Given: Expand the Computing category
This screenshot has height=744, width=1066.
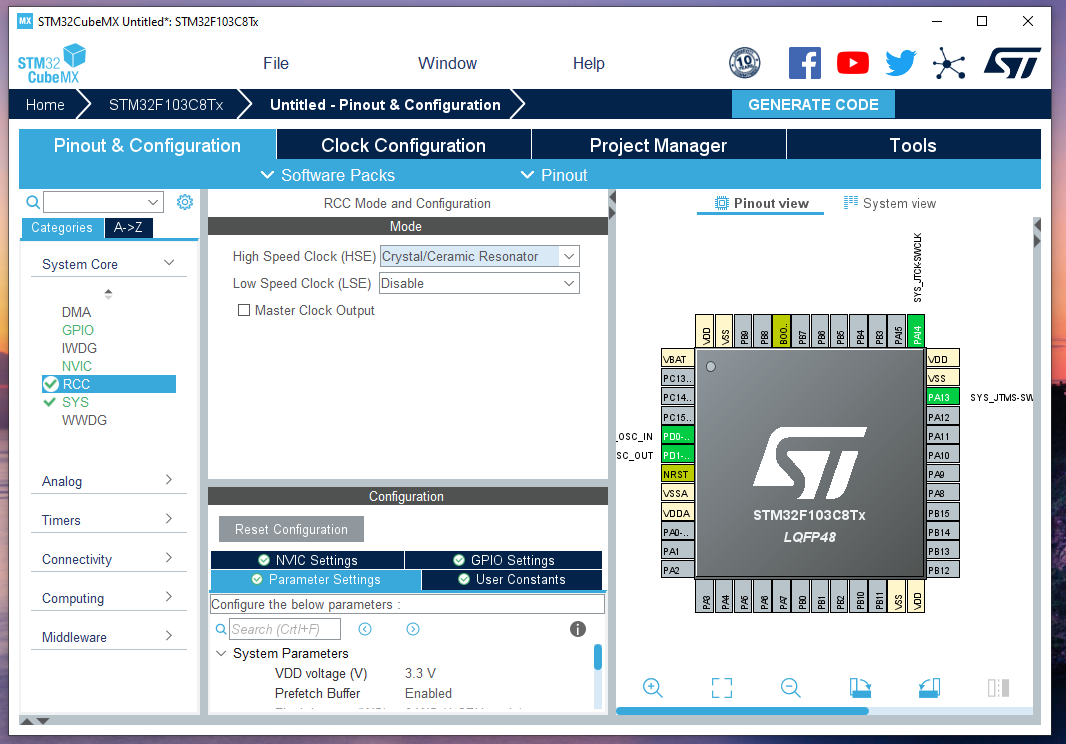Looking at the screenshot, I should click(169, 597).
